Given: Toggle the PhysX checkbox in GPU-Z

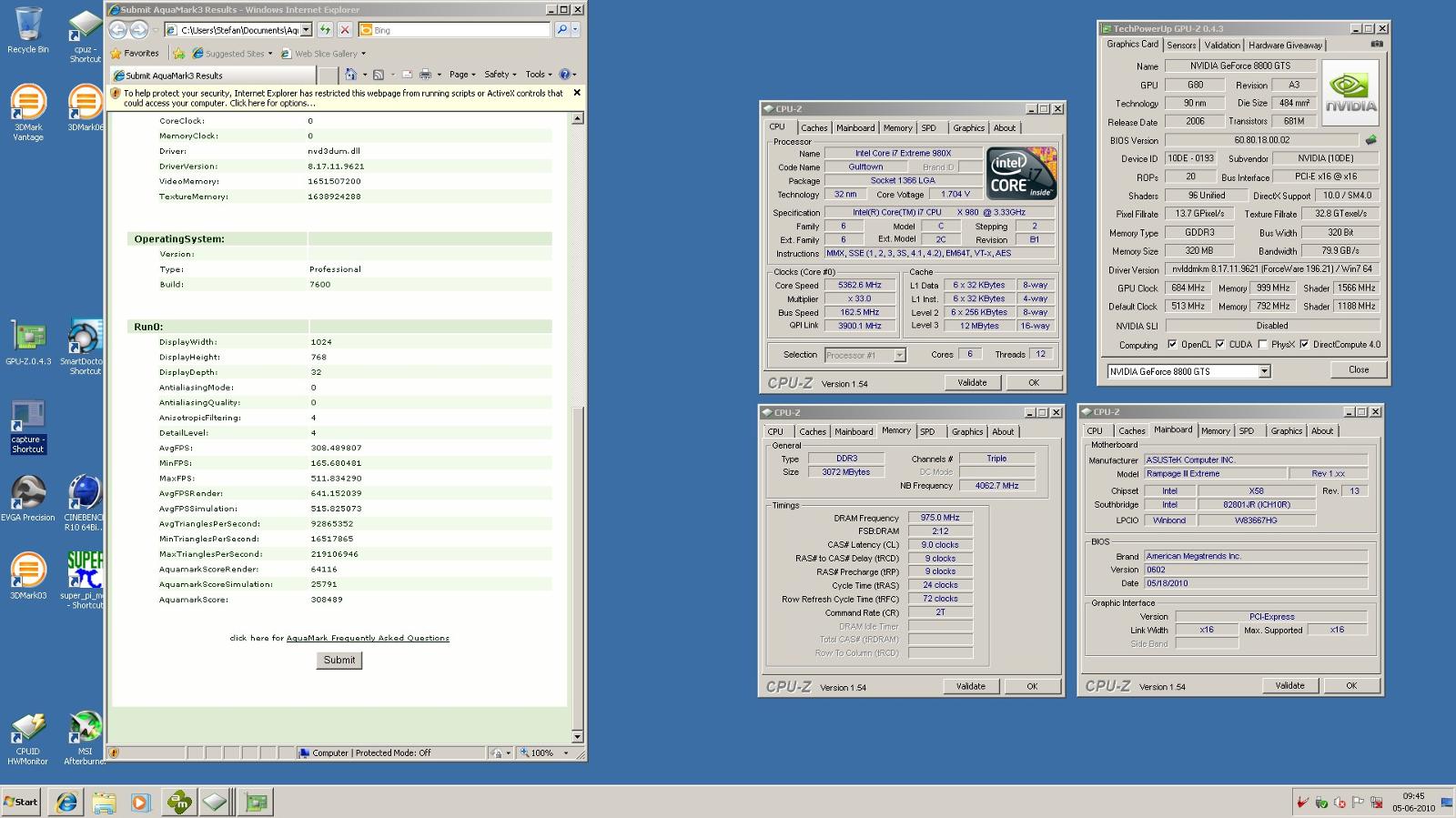Looking at the screenshot, I should [x=1262, y=345].
